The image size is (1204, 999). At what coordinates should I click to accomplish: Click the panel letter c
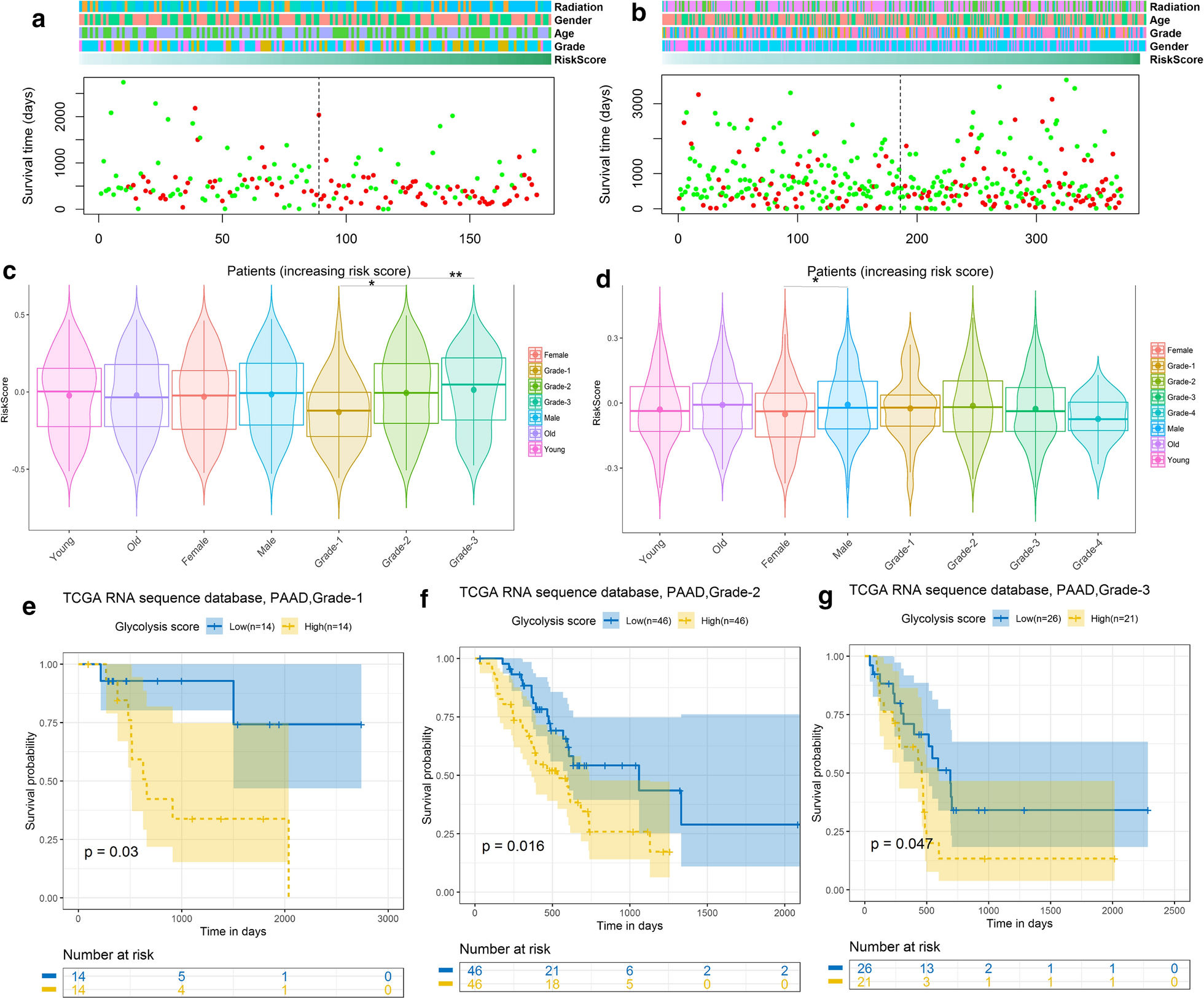[x=9, y=272]
